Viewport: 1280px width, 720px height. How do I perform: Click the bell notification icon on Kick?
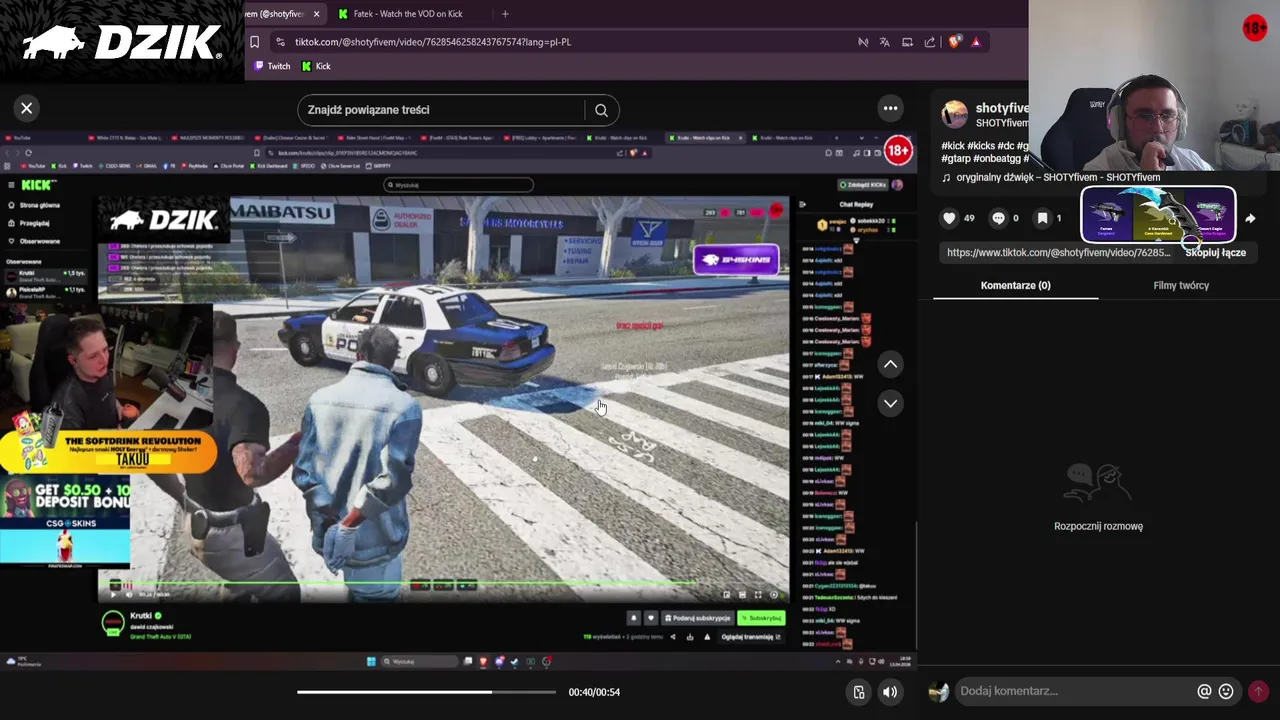coord(633,618)
